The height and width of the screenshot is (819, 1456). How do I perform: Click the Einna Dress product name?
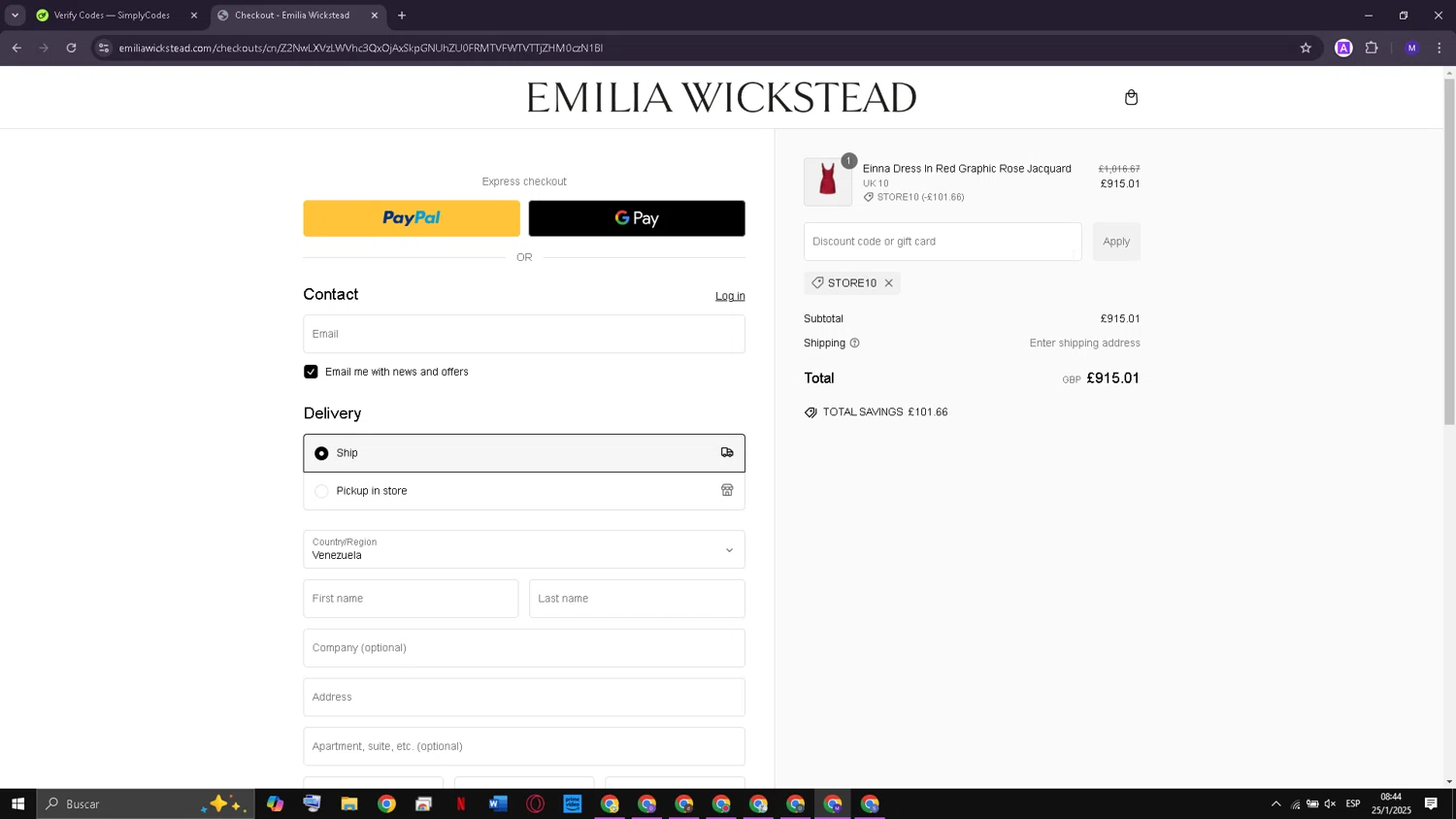click(x=967, y=169)
